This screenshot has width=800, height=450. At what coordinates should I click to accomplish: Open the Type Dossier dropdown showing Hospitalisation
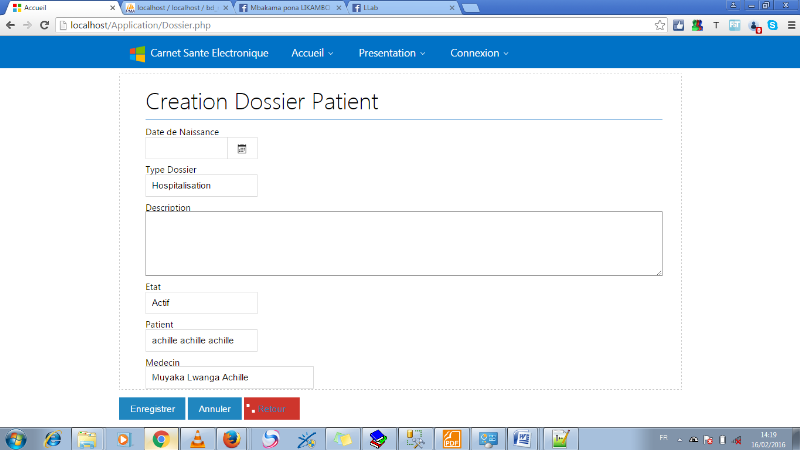[x=202, y=186]
